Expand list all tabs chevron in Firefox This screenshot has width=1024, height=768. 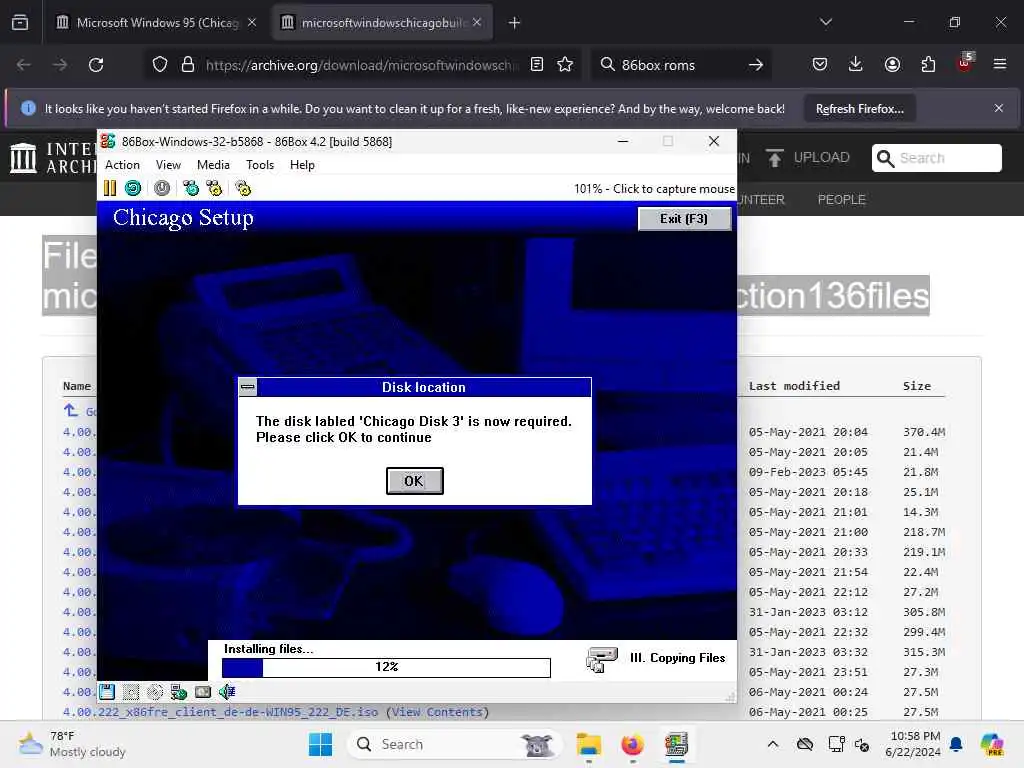coord(825,22)
